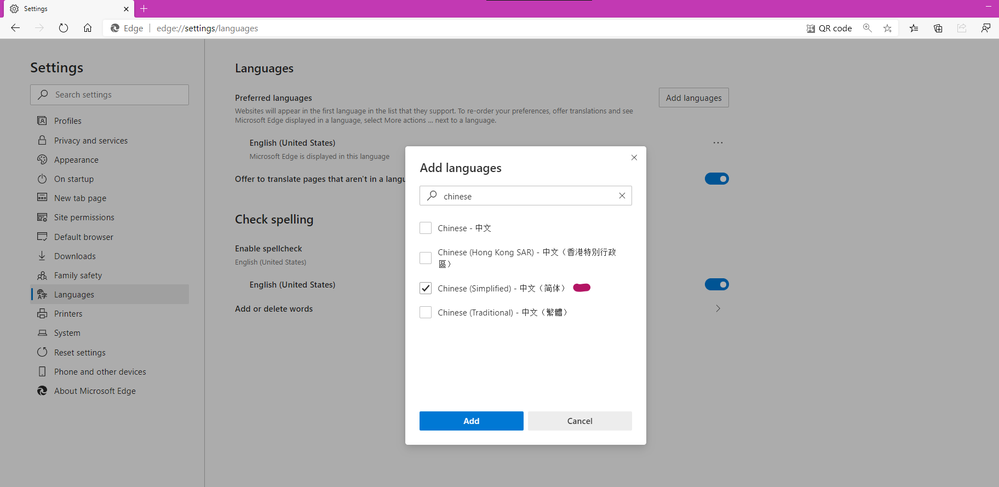Click the search magnifier in Add languages box
Image resolution: width=999 pixels, height=487 pixels.
[x=431, y=196]
